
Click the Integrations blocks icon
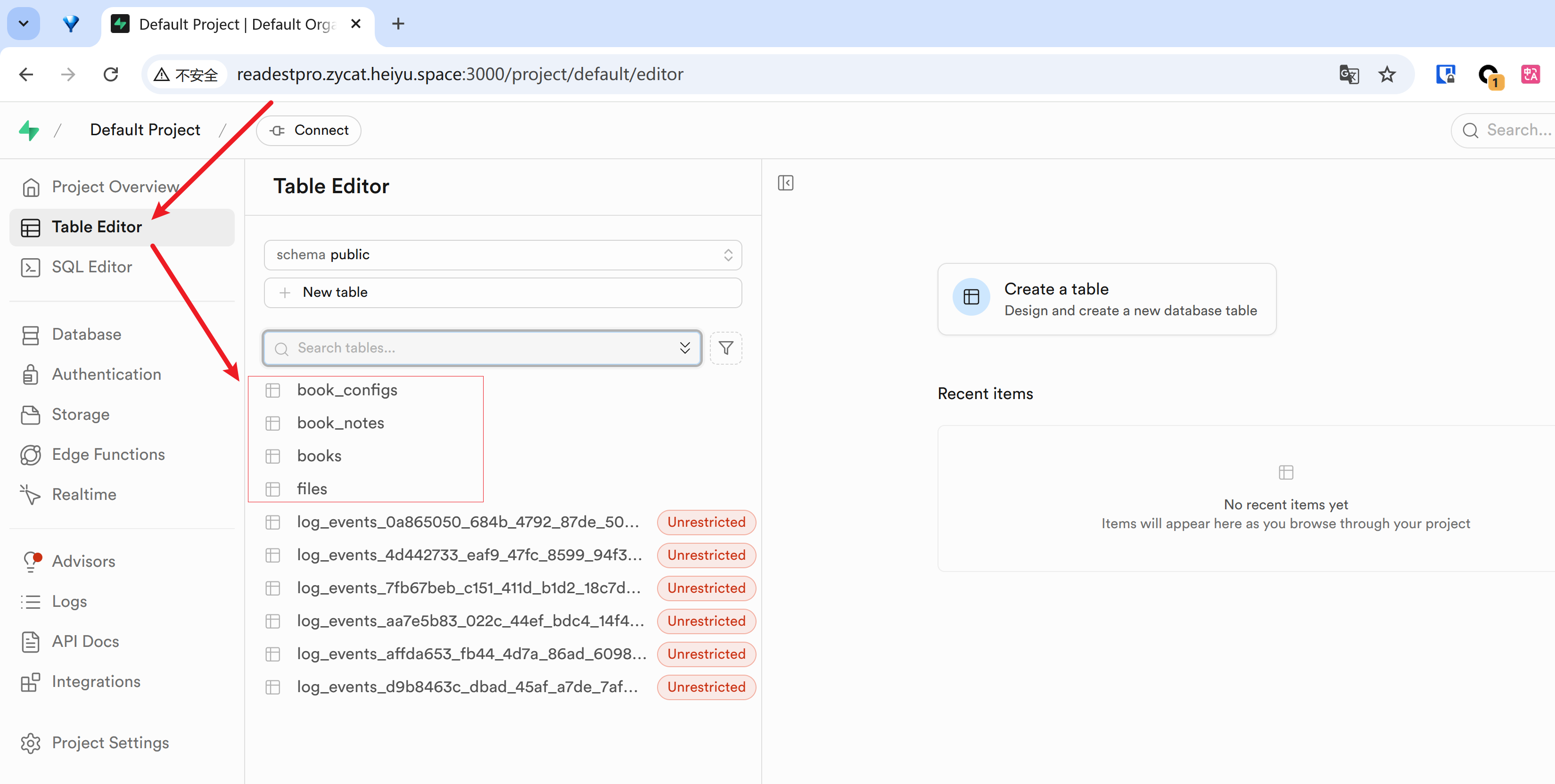coord(30,682)
